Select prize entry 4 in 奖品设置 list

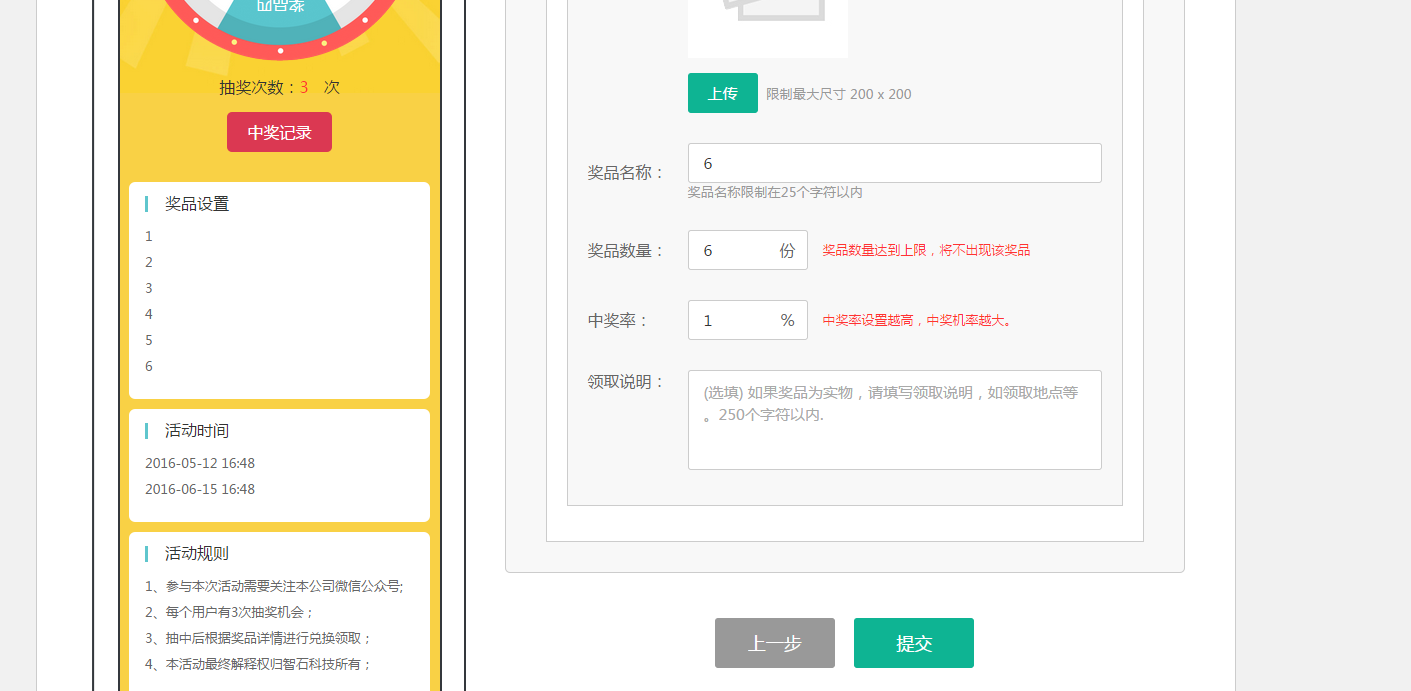148,314
